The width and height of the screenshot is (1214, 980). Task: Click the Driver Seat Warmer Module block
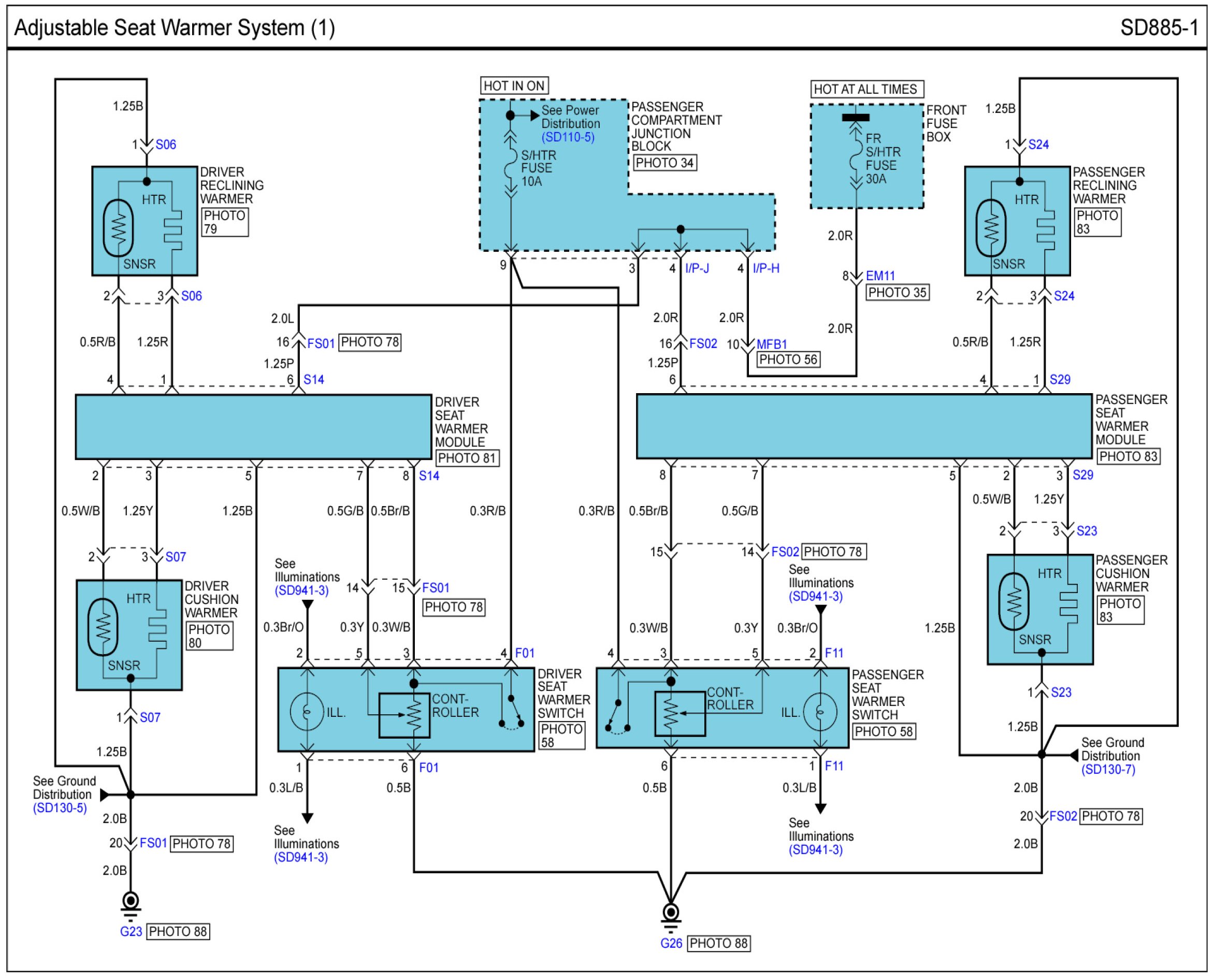point(253,427)
